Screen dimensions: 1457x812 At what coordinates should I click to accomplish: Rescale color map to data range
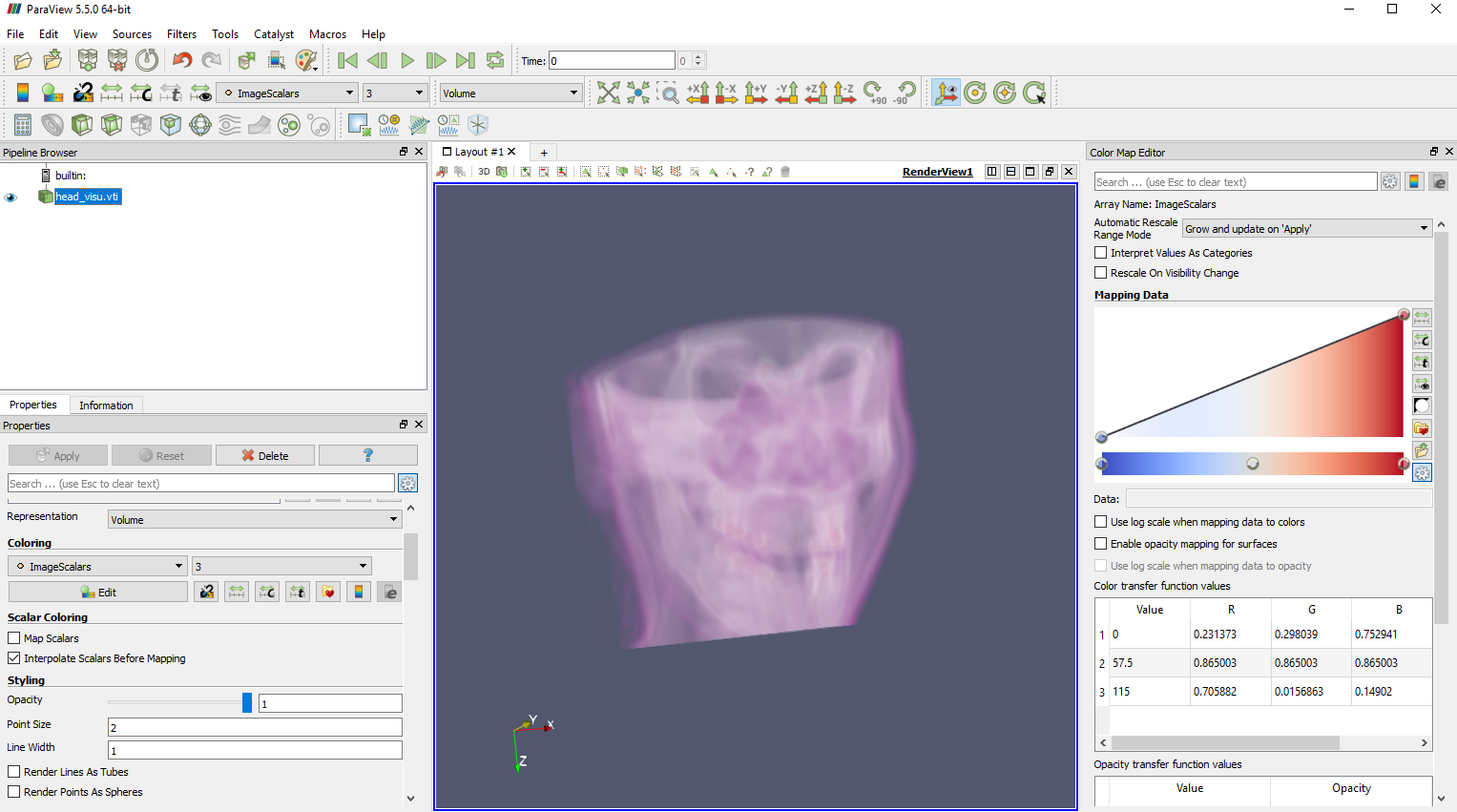1422,318
